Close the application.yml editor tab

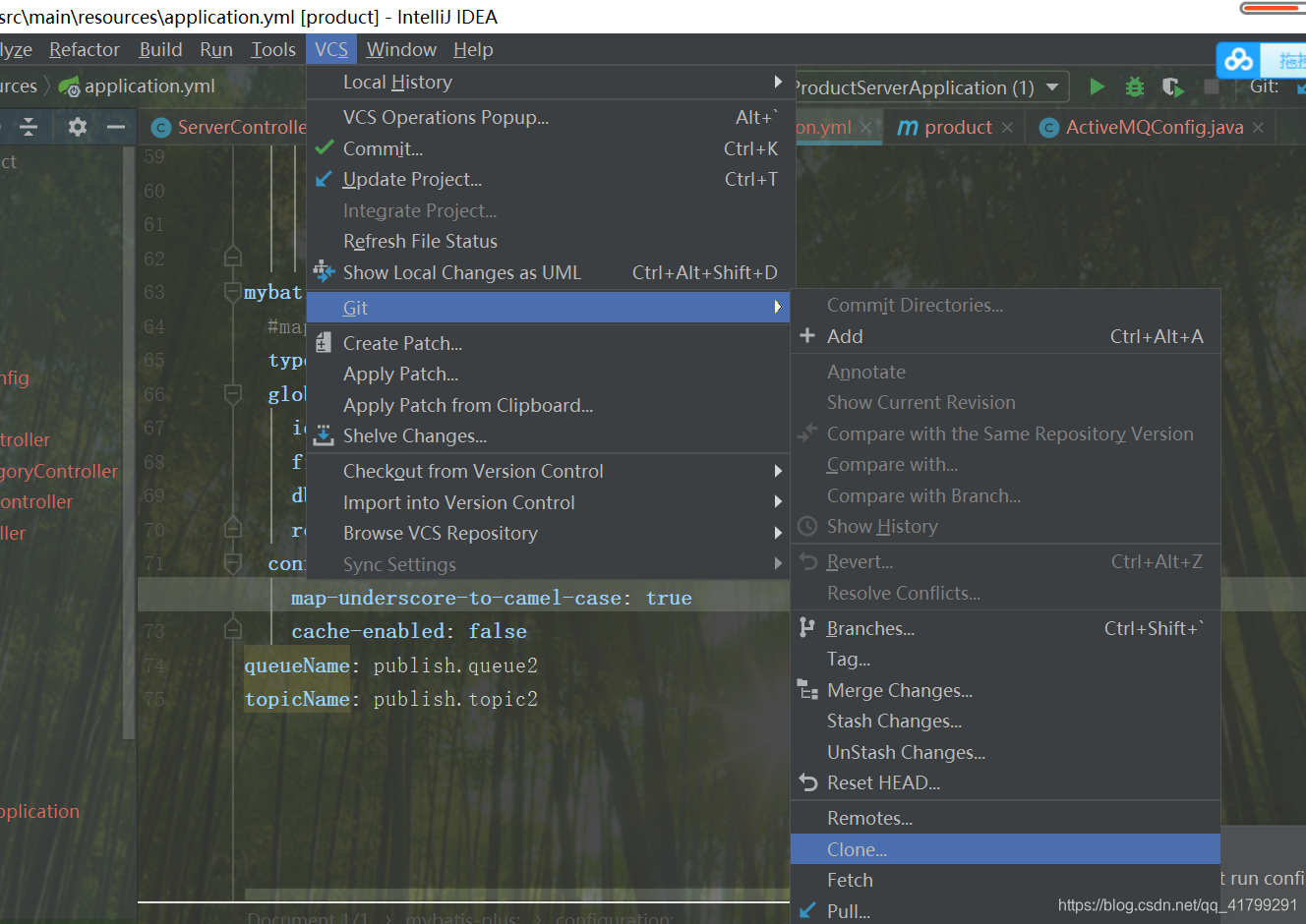865,128
